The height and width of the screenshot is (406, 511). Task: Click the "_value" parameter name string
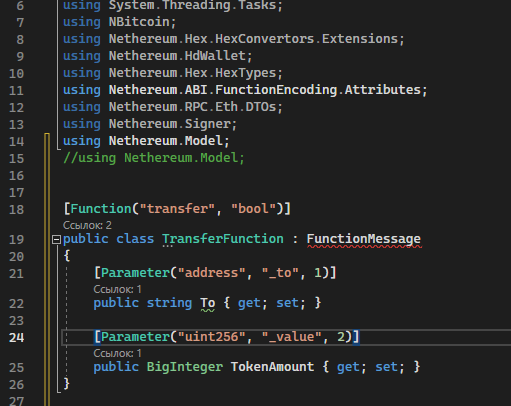click(x=291, y=337)
